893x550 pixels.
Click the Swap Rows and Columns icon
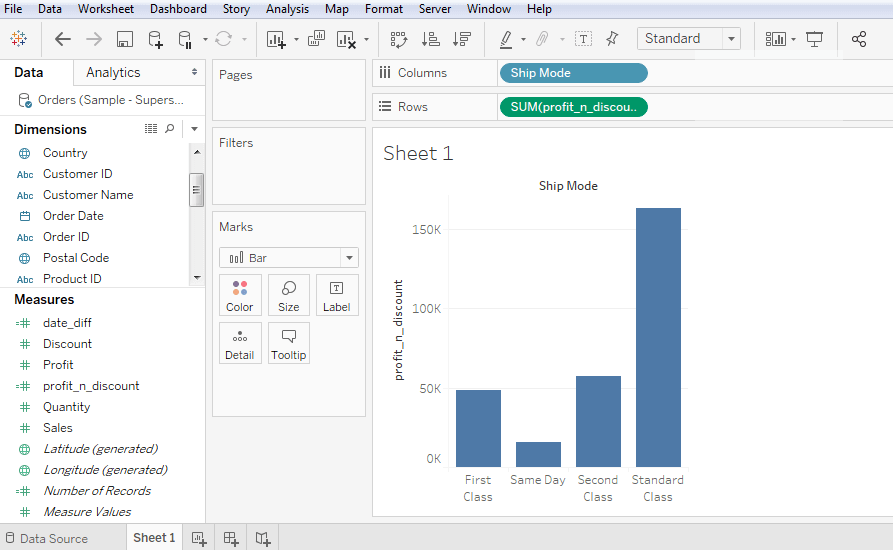pyautogui.click(x=399, y=39)
